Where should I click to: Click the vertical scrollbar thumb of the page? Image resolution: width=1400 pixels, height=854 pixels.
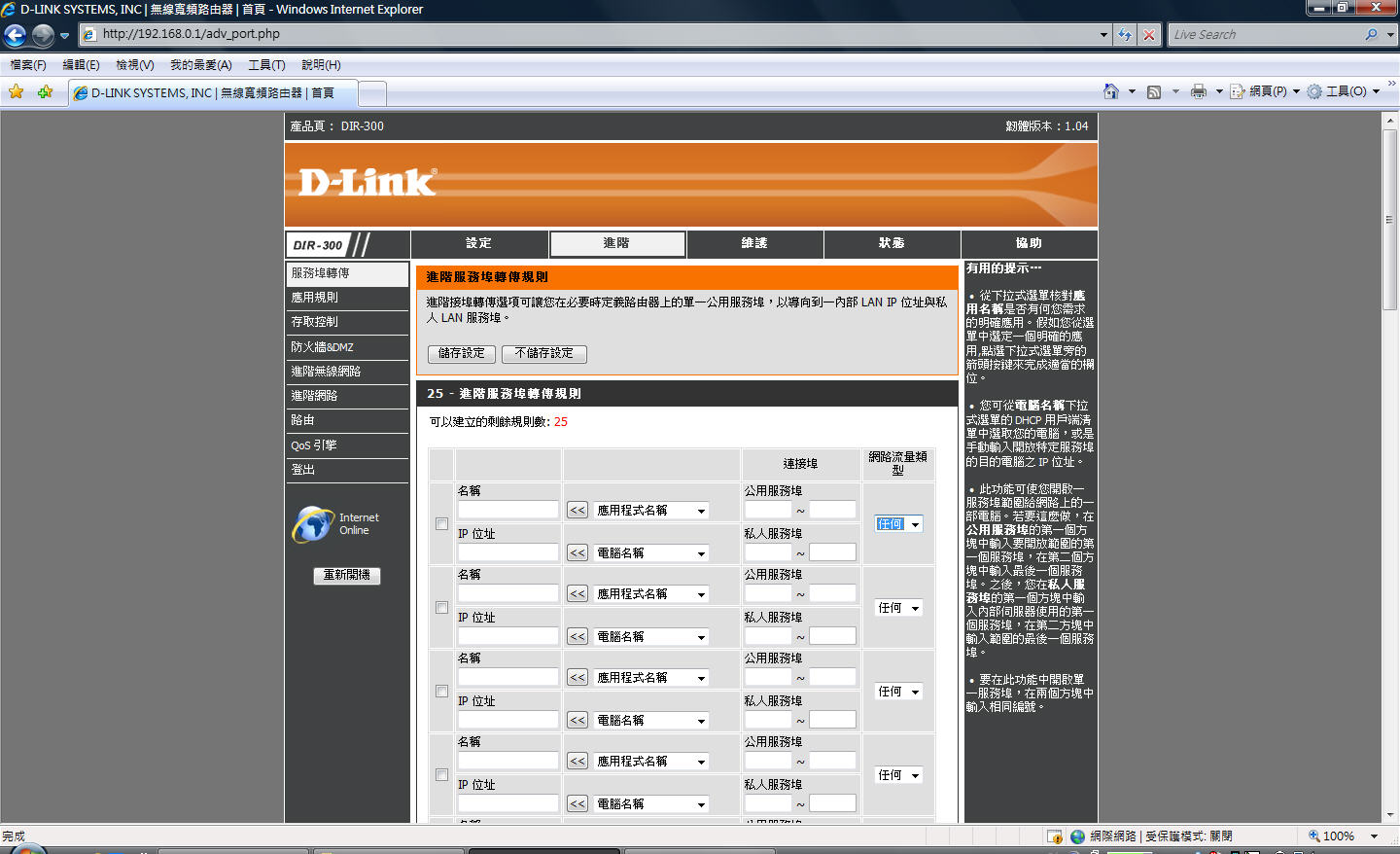click(x=1390, y=219)
